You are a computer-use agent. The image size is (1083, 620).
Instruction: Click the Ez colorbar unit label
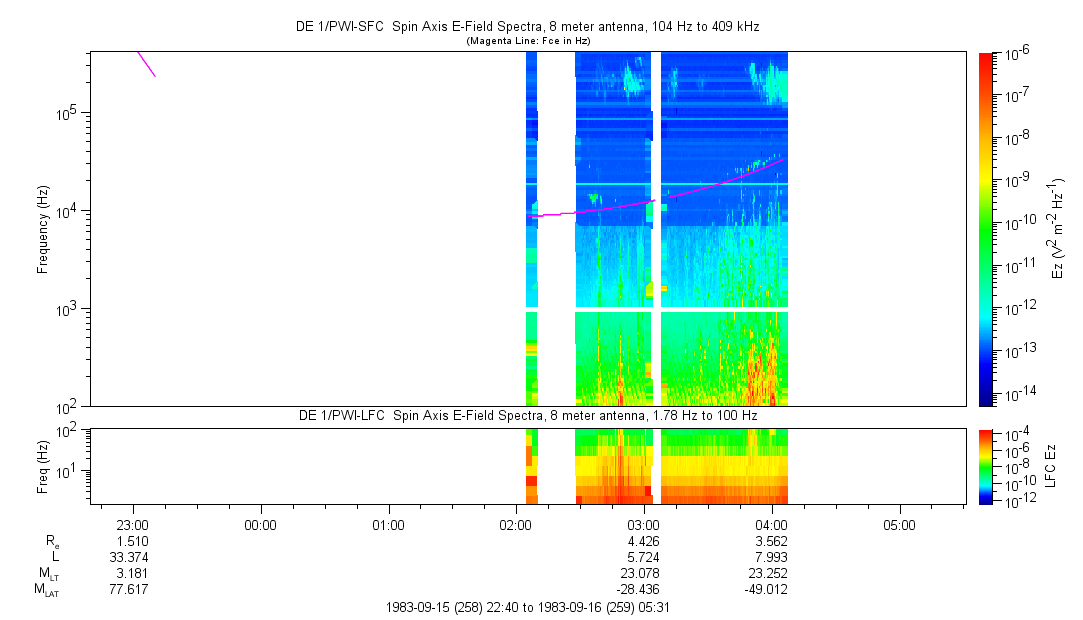[1058, 227]
